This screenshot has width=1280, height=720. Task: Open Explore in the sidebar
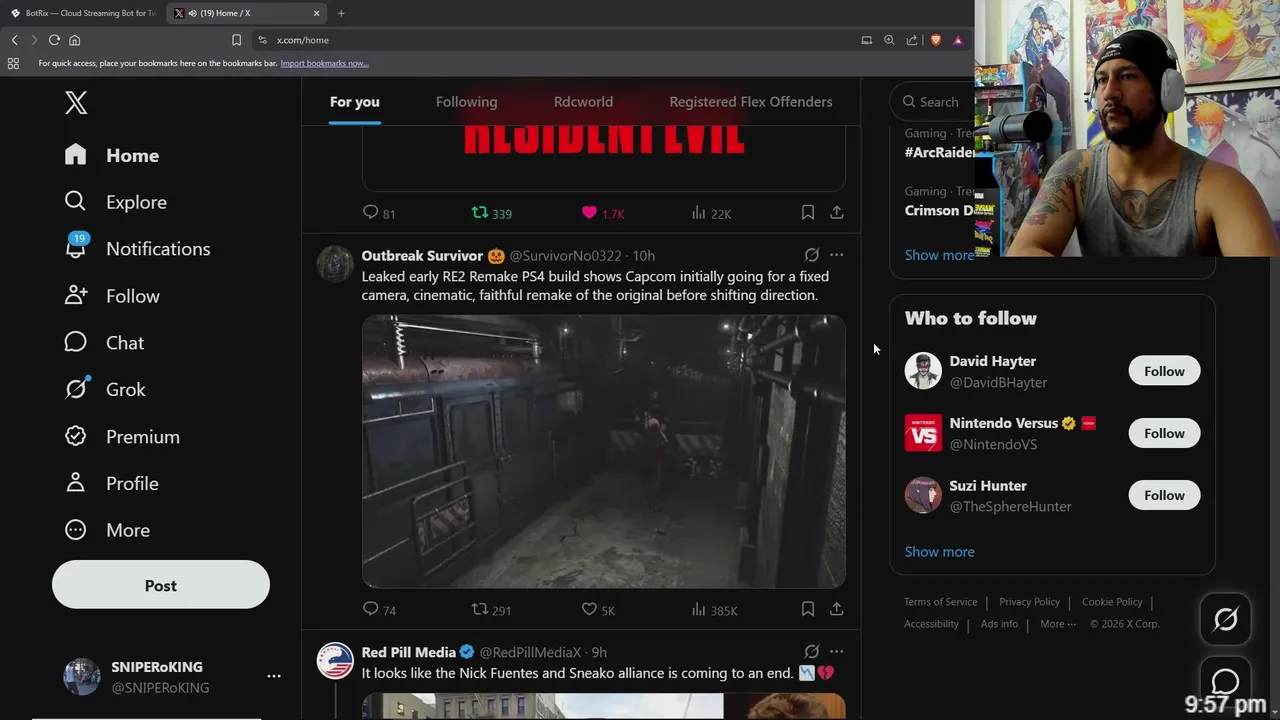pyautogui.click(x=115, y=202)
